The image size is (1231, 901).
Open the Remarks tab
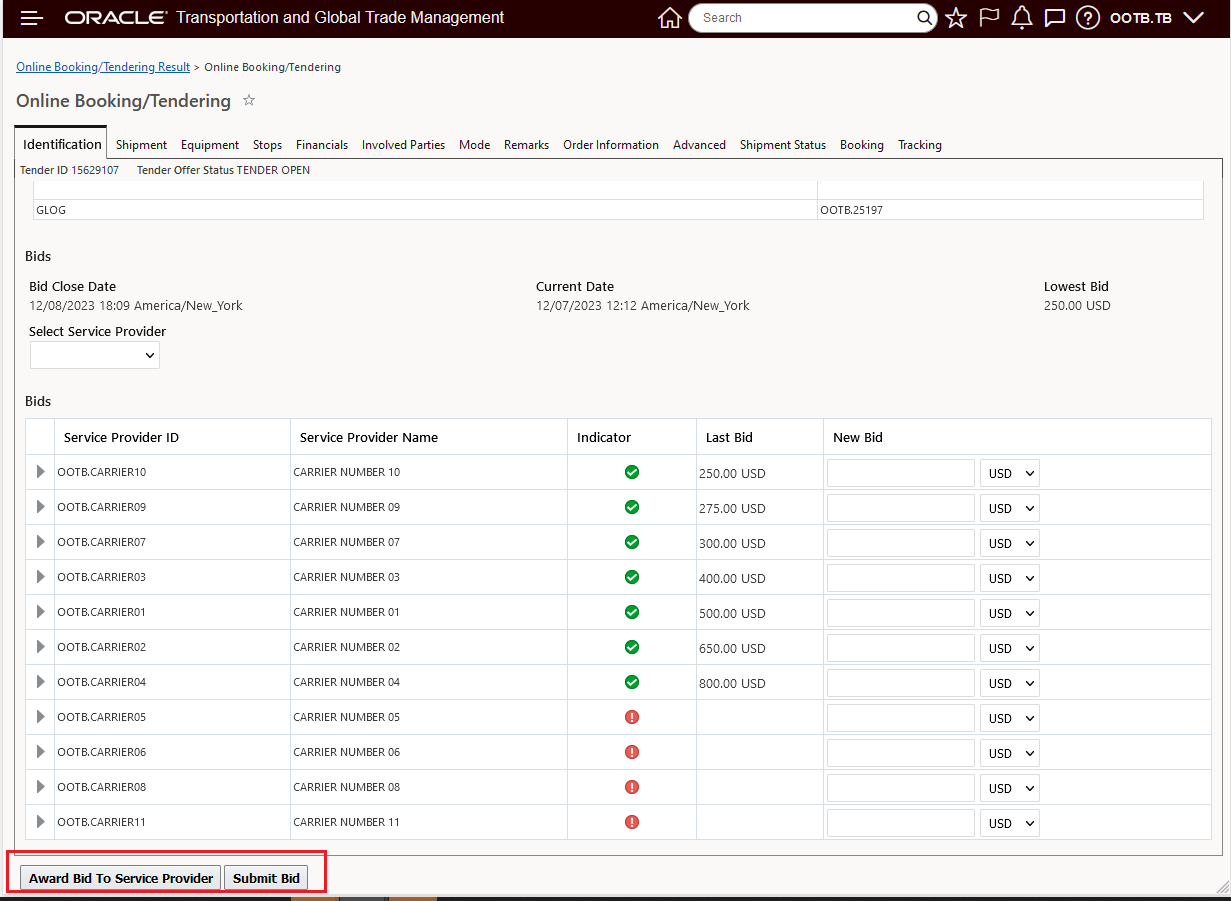(x=526, y=145)
